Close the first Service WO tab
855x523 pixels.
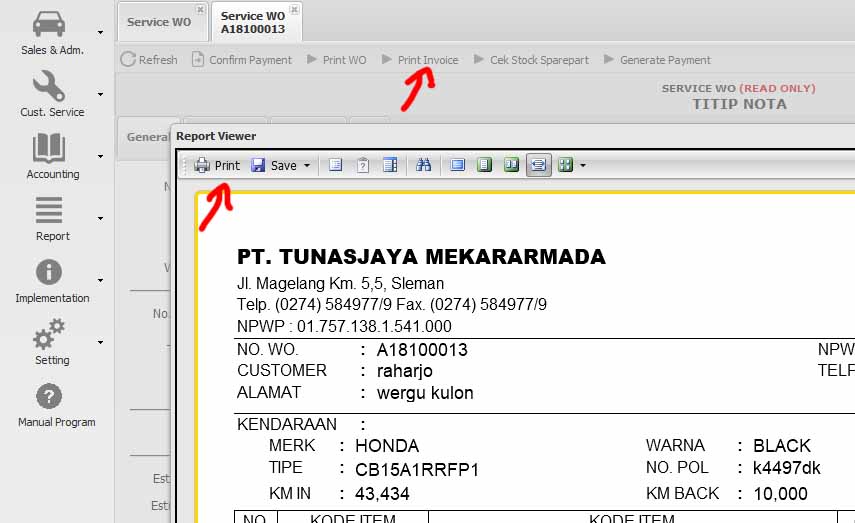tap(199, 9)
